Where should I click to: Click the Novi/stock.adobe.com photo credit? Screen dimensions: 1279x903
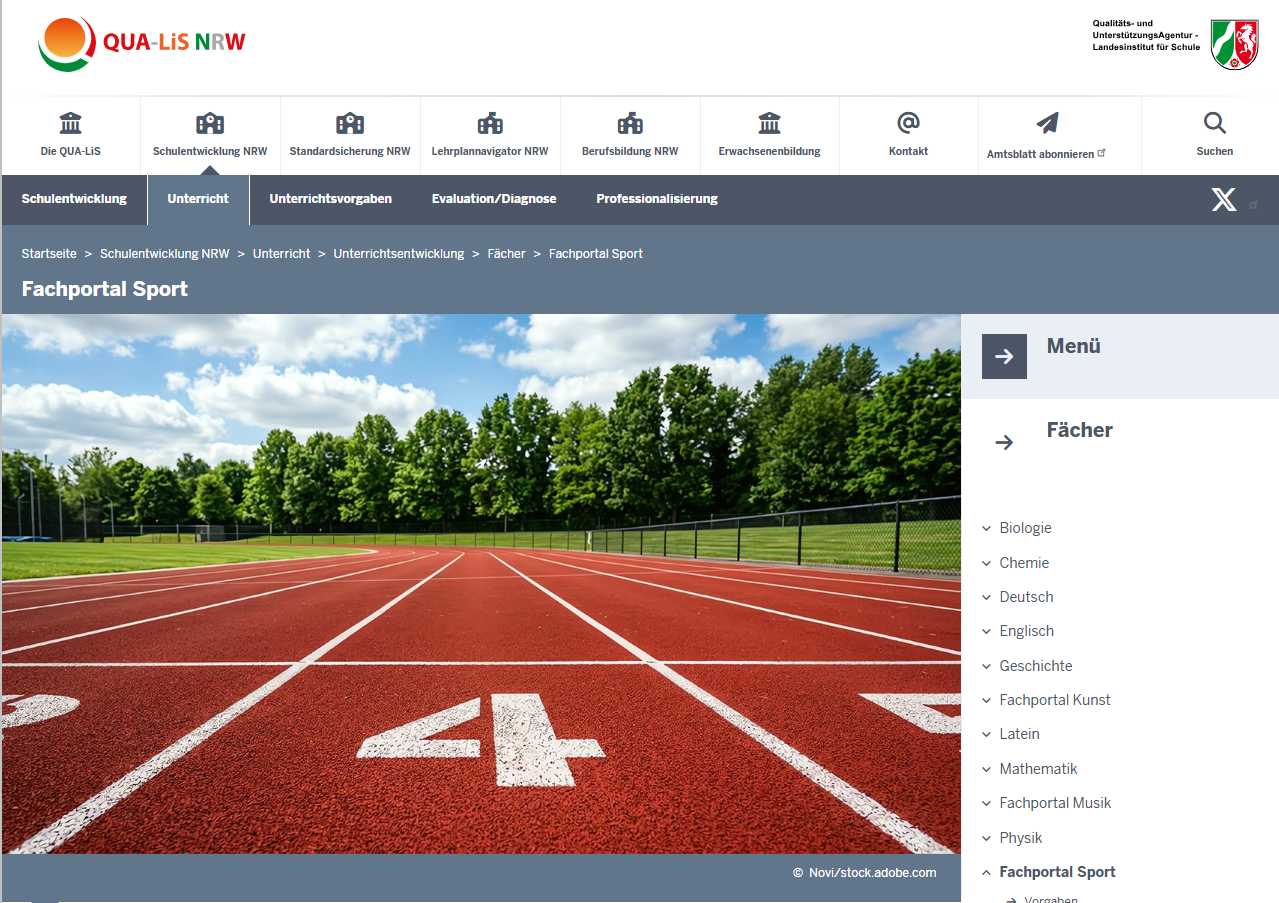click(x=865, y=873)
